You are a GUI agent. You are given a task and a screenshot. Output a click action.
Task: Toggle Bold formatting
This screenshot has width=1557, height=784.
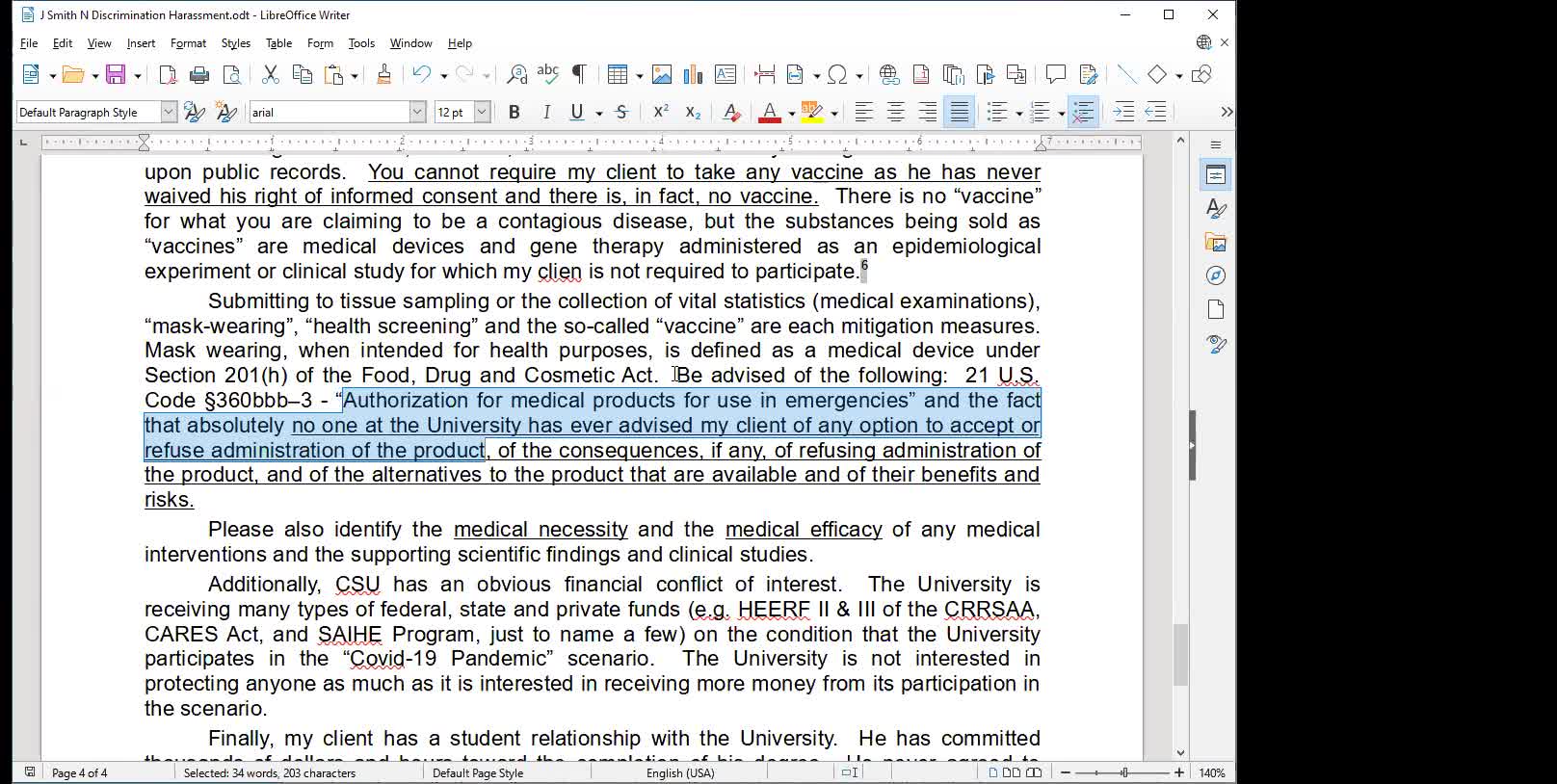[x=515, y=113]
